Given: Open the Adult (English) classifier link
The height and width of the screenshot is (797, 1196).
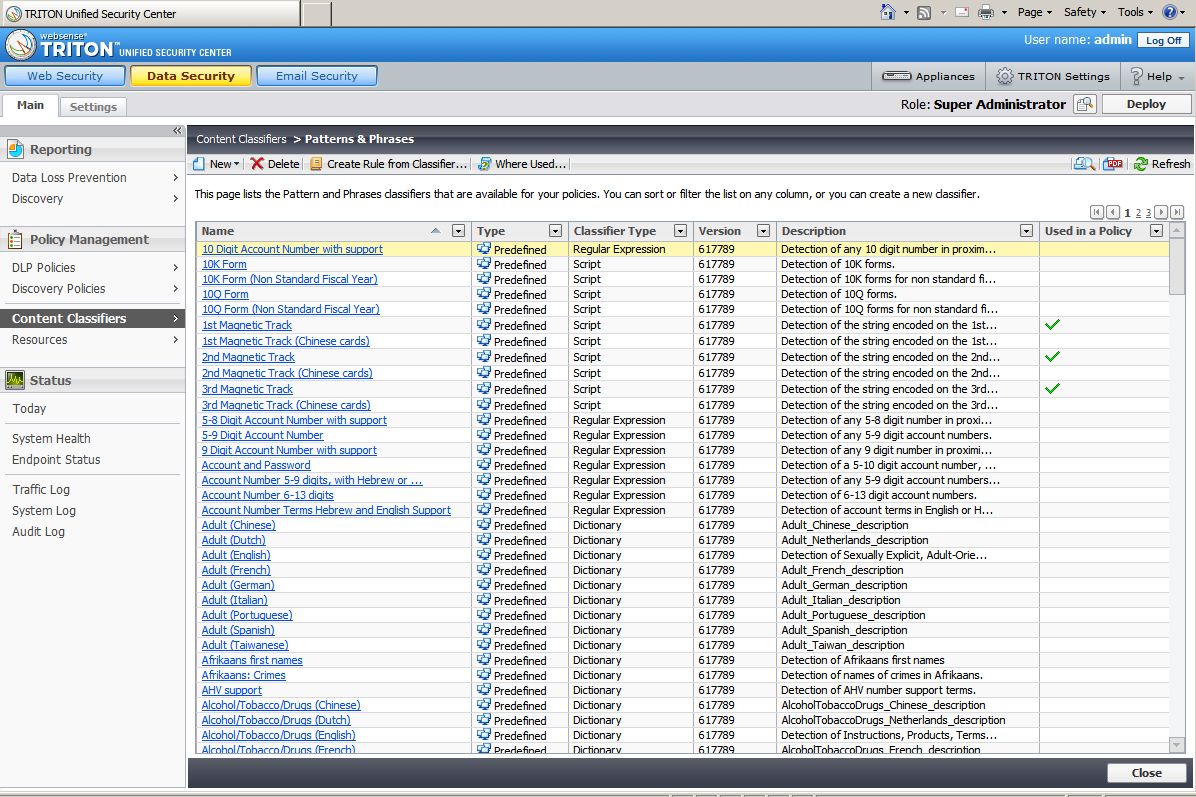Looking at the screenshot, I should (x=236, y=555).
